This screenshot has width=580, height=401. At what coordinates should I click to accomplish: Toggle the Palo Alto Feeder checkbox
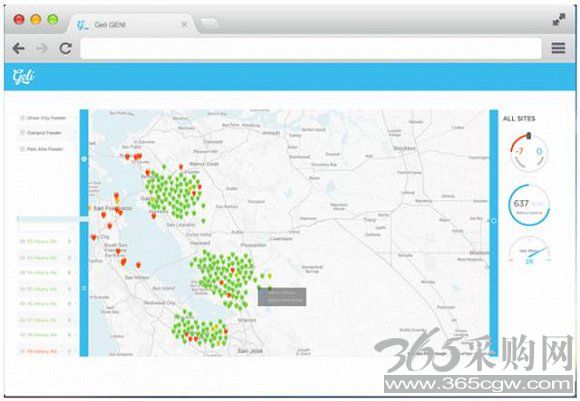click(x=22, y=149)
